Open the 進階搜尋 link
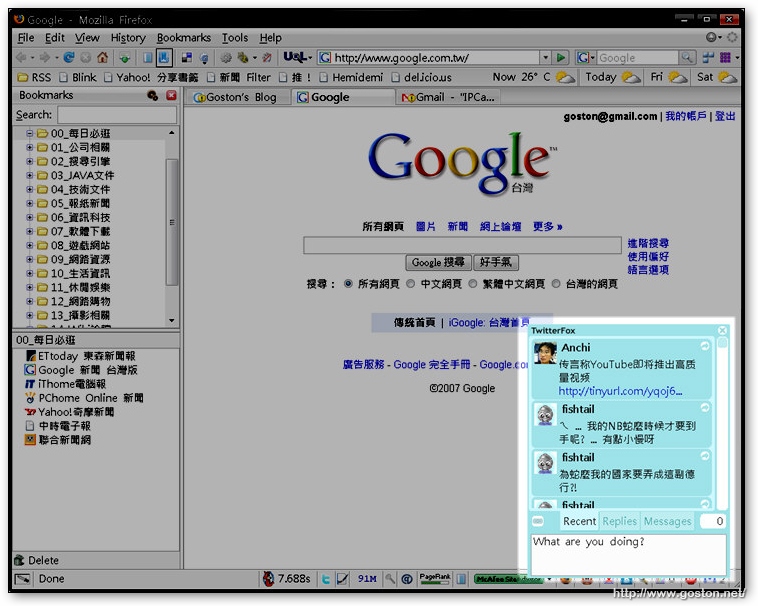This screenshot has height=606, width=758. point(648,243)
